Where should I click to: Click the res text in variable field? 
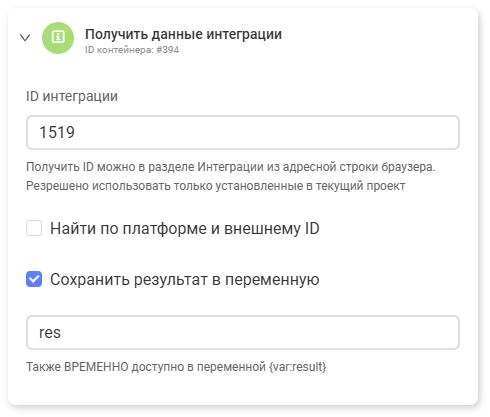50,333
